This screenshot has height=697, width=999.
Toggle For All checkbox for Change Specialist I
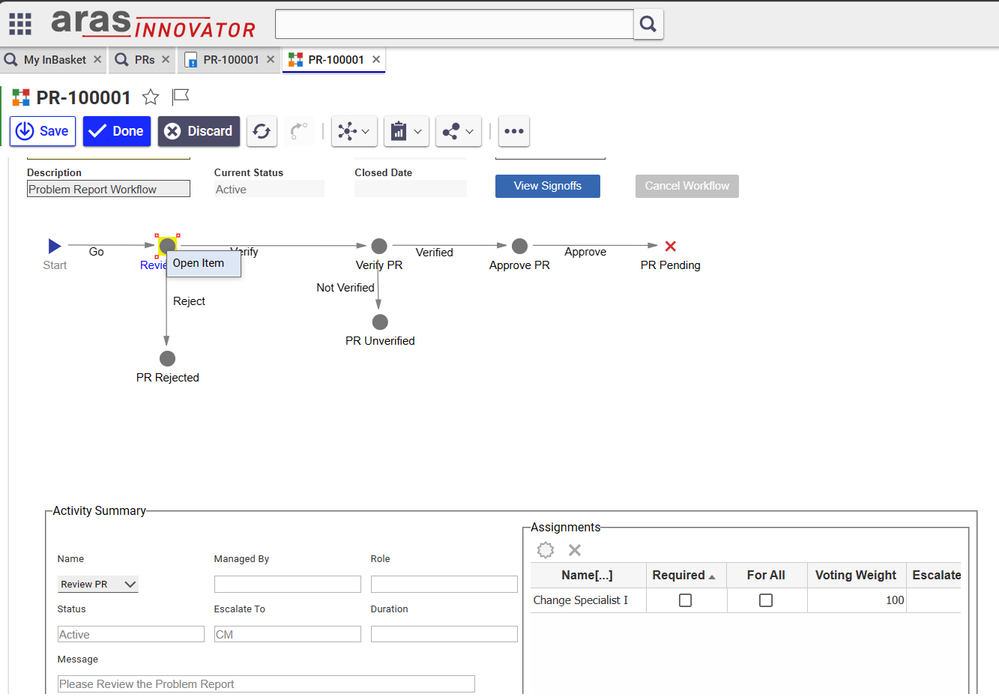point(765,601)
